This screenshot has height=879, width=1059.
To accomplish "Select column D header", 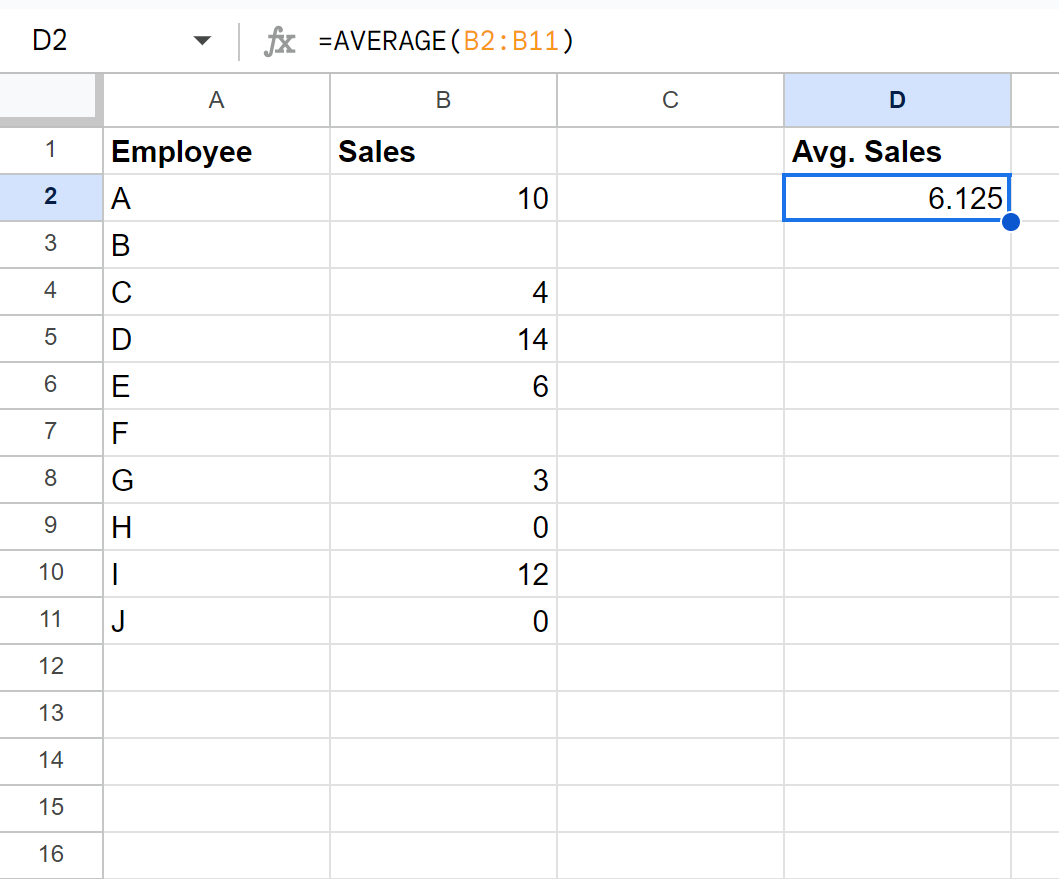I will pos(897,100).
